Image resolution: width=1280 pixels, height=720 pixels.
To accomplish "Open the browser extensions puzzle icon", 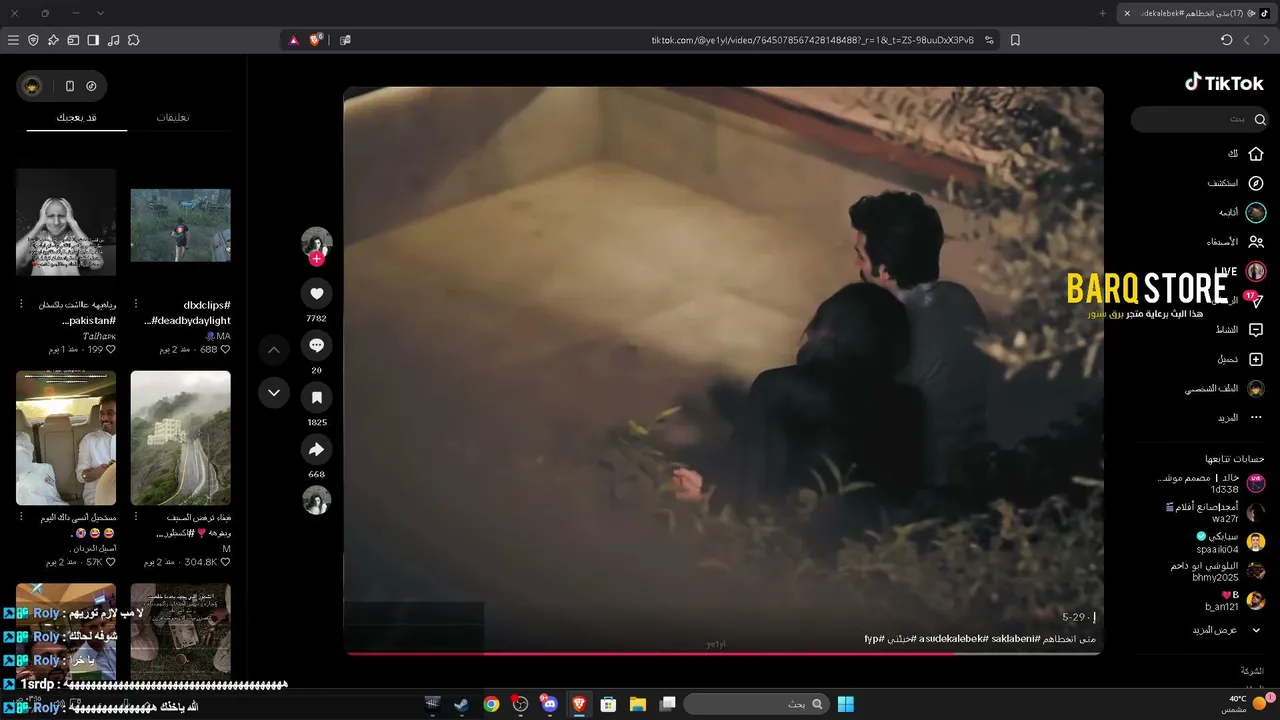I will point(134,40).
